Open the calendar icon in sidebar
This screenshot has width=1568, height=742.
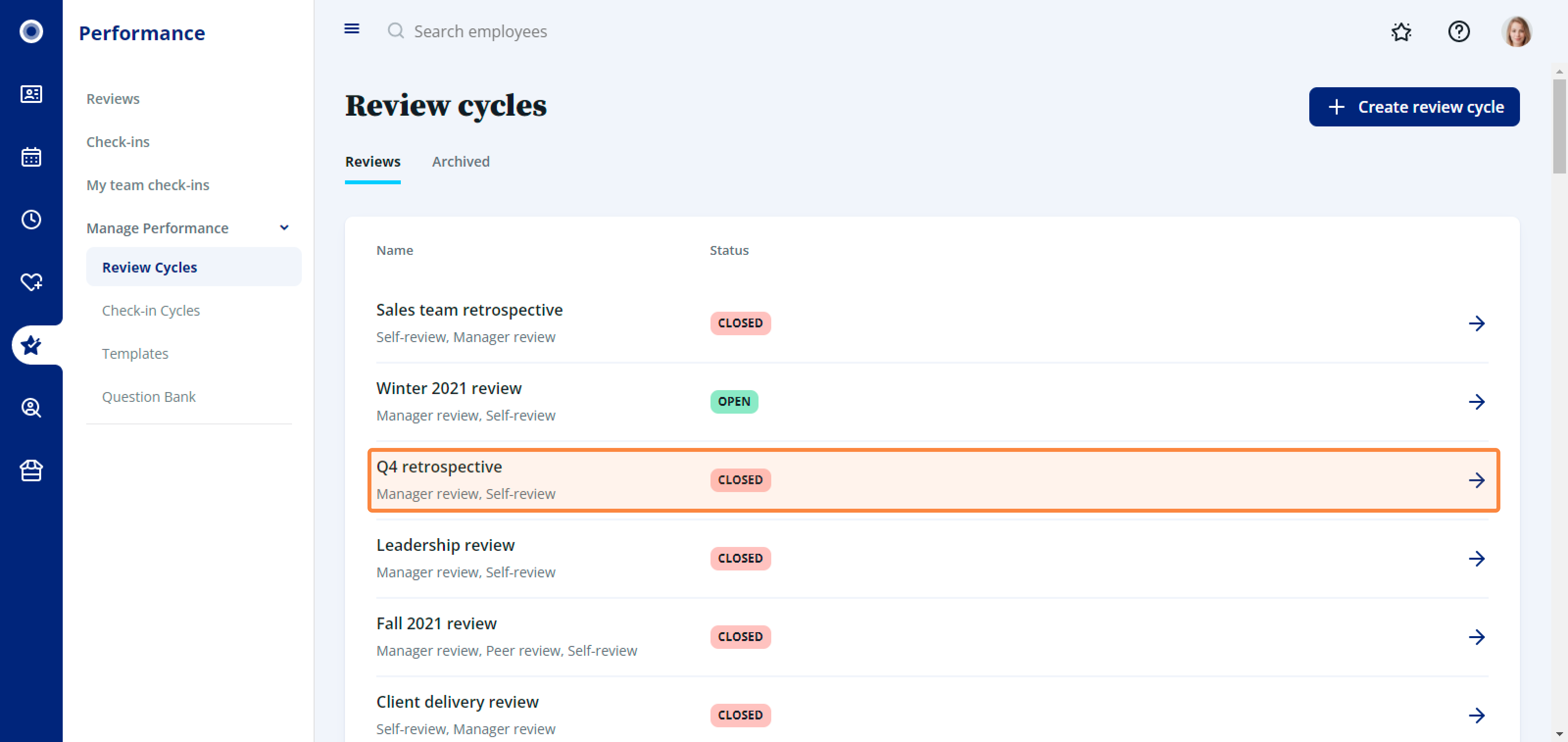(x=31, y=157)
